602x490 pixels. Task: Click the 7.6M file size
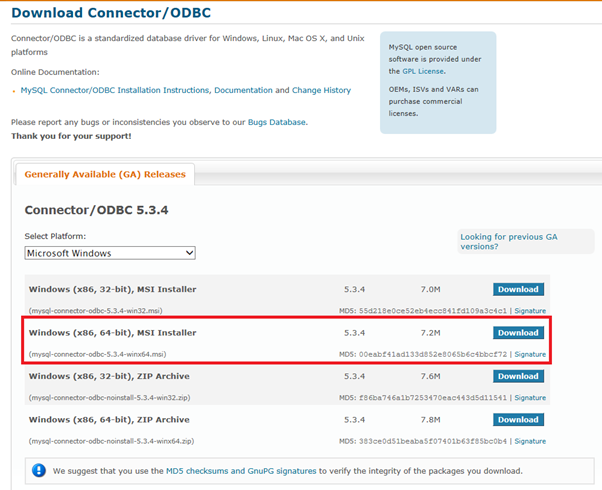coord(430,376)
